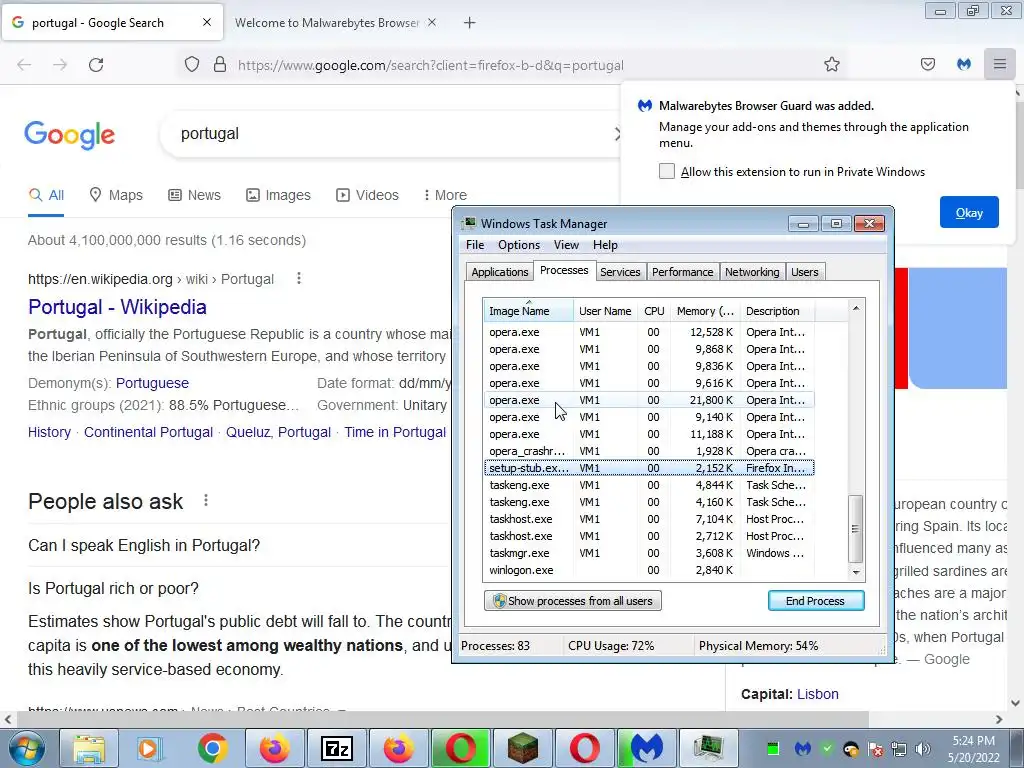
Task: Select the winlogon.exe process row
Action: tap(649, 570)
